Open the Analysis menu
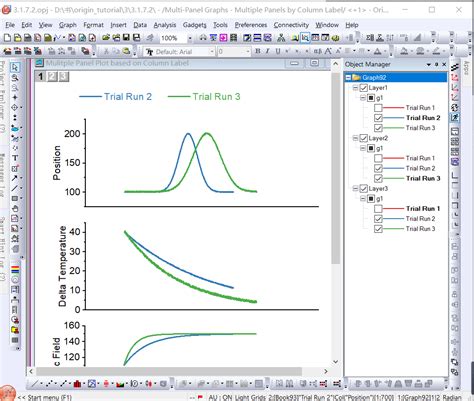Image resolution: width=474 pixels, height=401 pixels. coord(165,25)
